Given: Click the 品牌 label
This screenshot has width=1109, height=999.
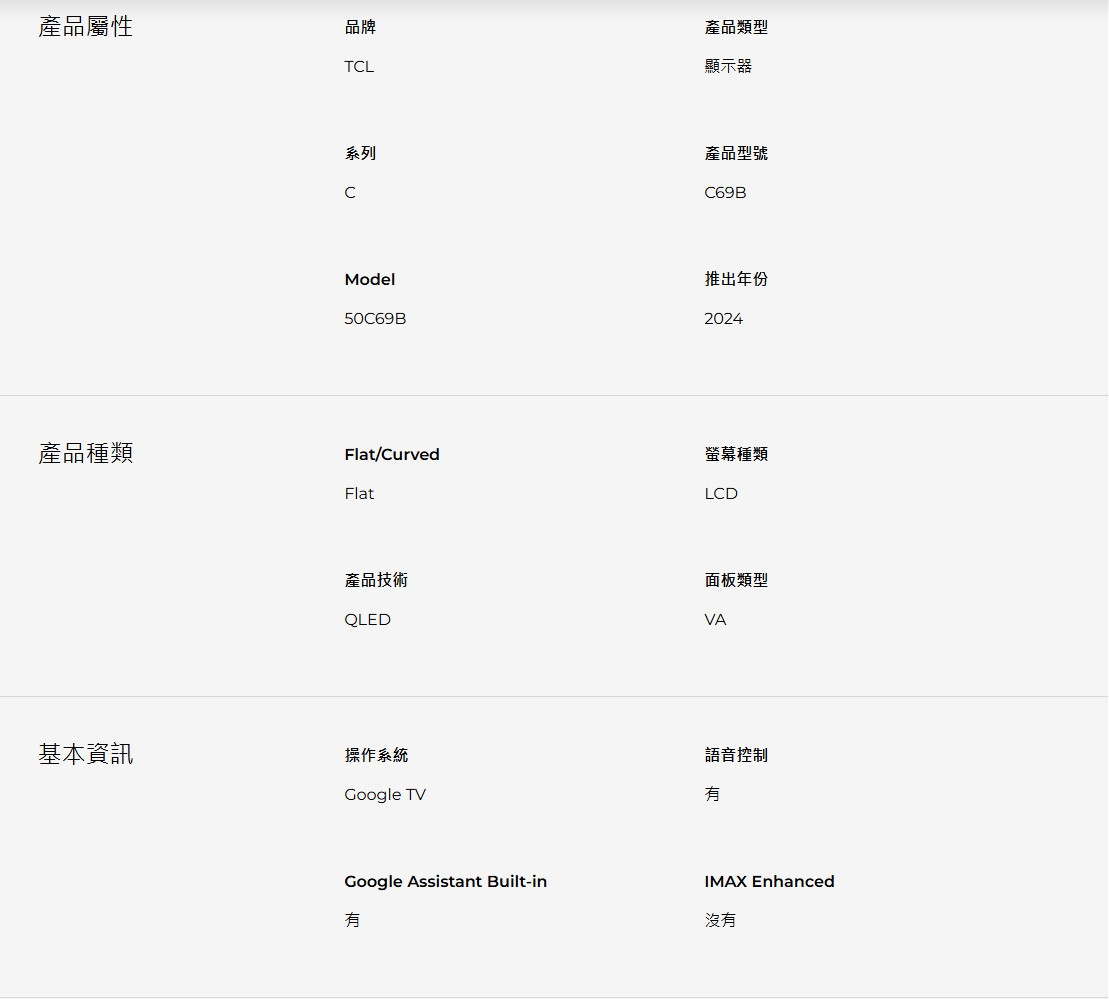Looking at the screenshot, I should click(360, 28).
